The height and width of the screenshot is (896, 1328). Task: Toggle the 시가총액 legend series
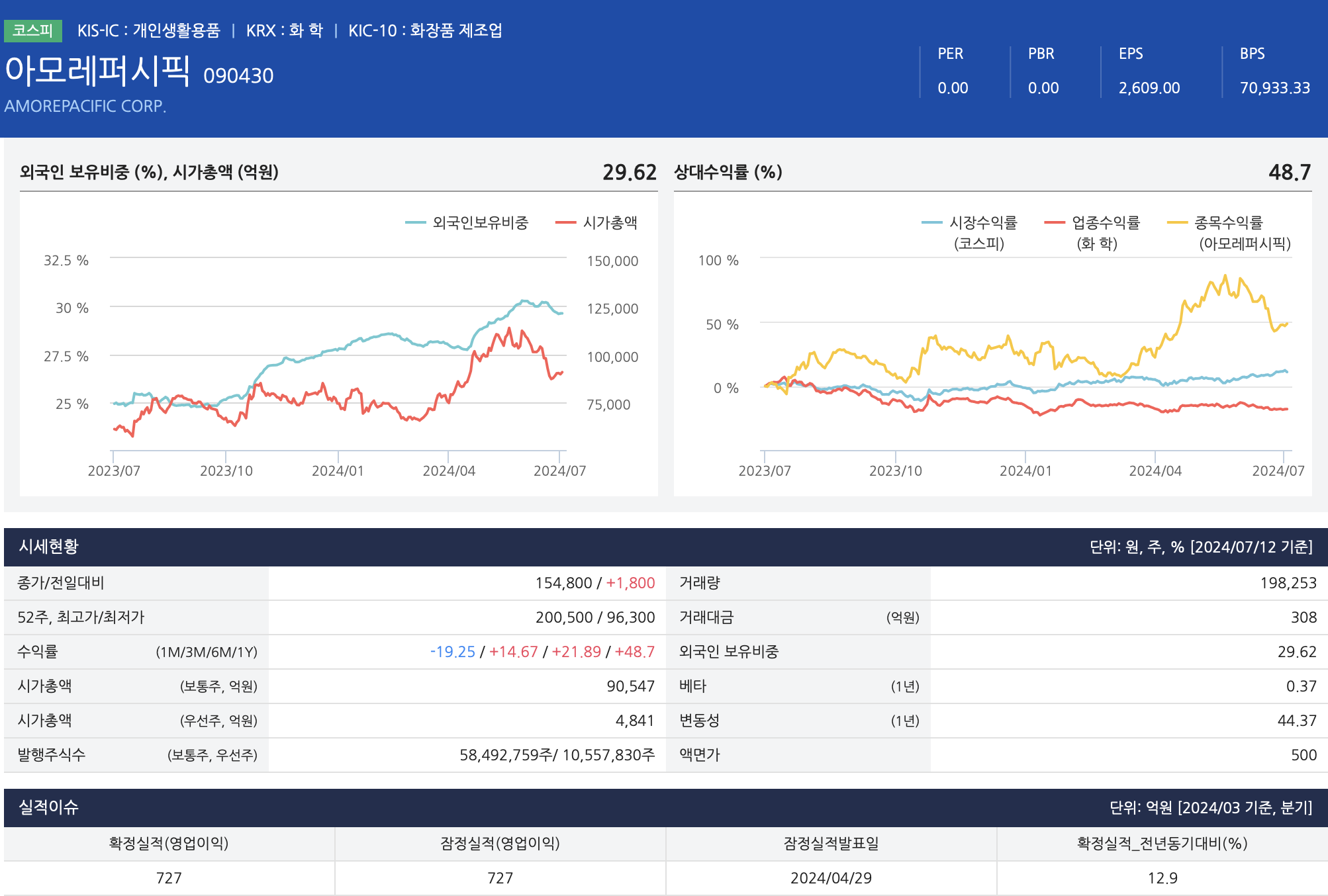609,223
